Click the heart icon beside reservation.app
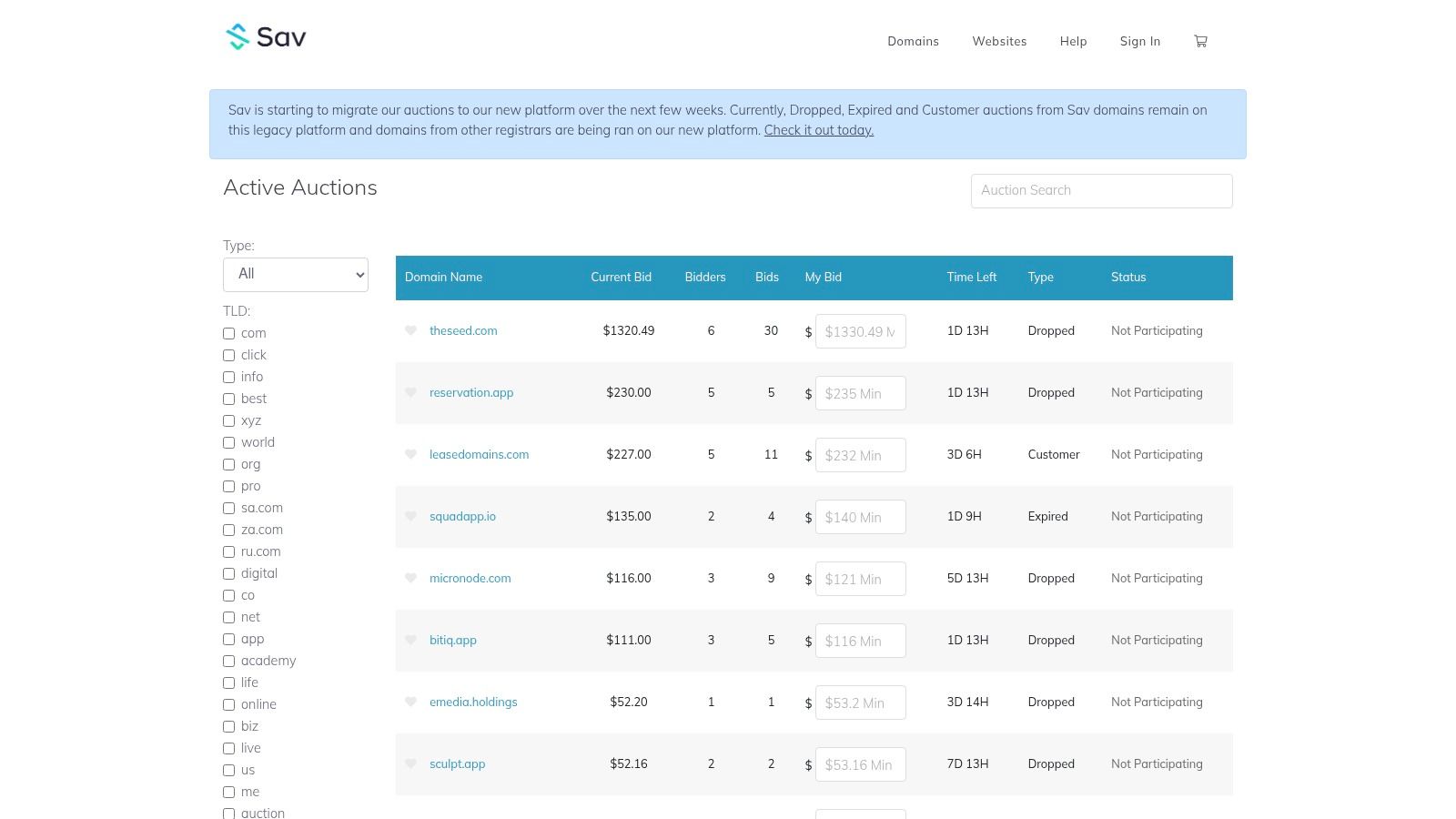The height and width of the screenshot is (819, 1456). coord(410,392)
